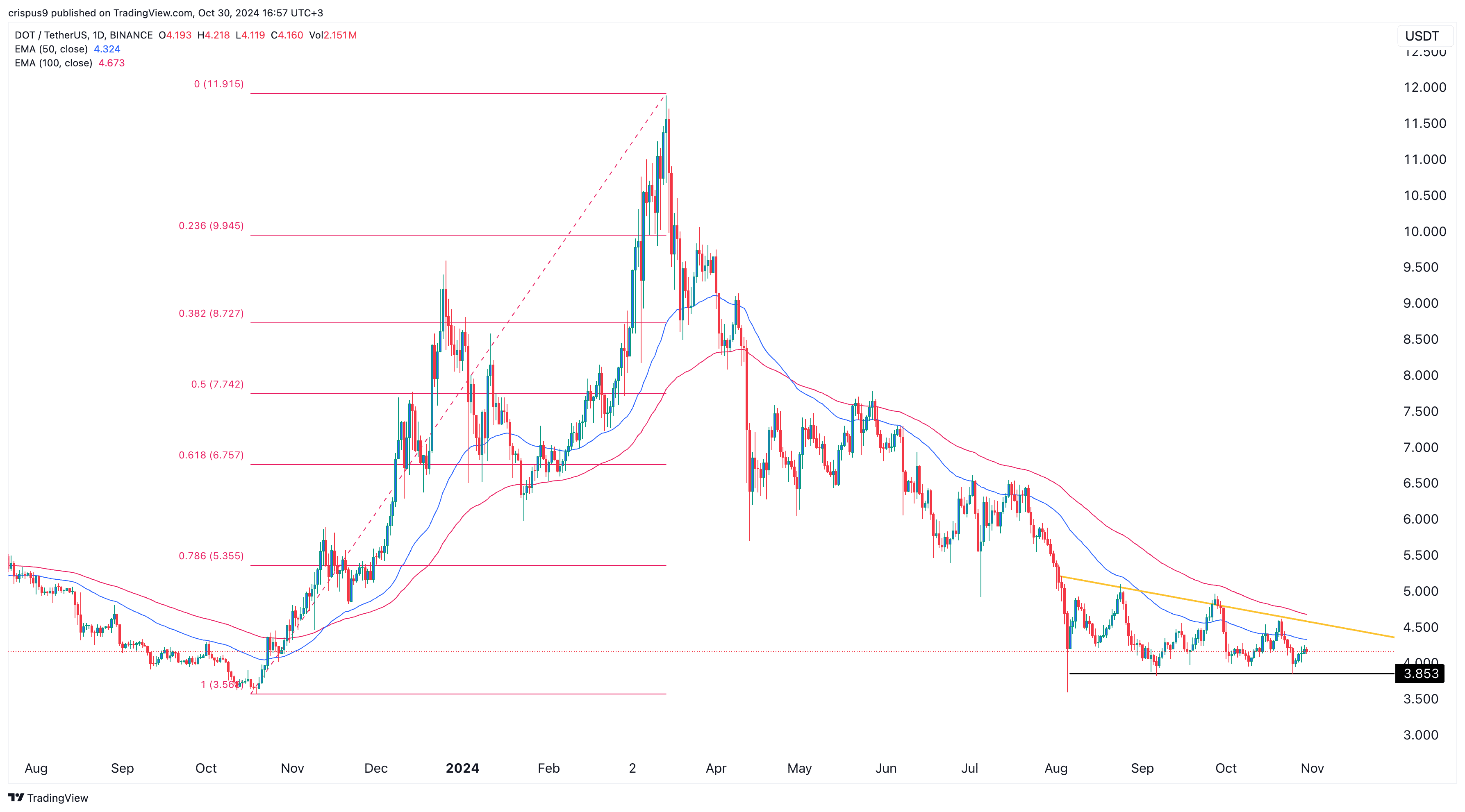Click the 5.000 price axis label
The image size is (1465, 812).
(x=1421, y=591)
